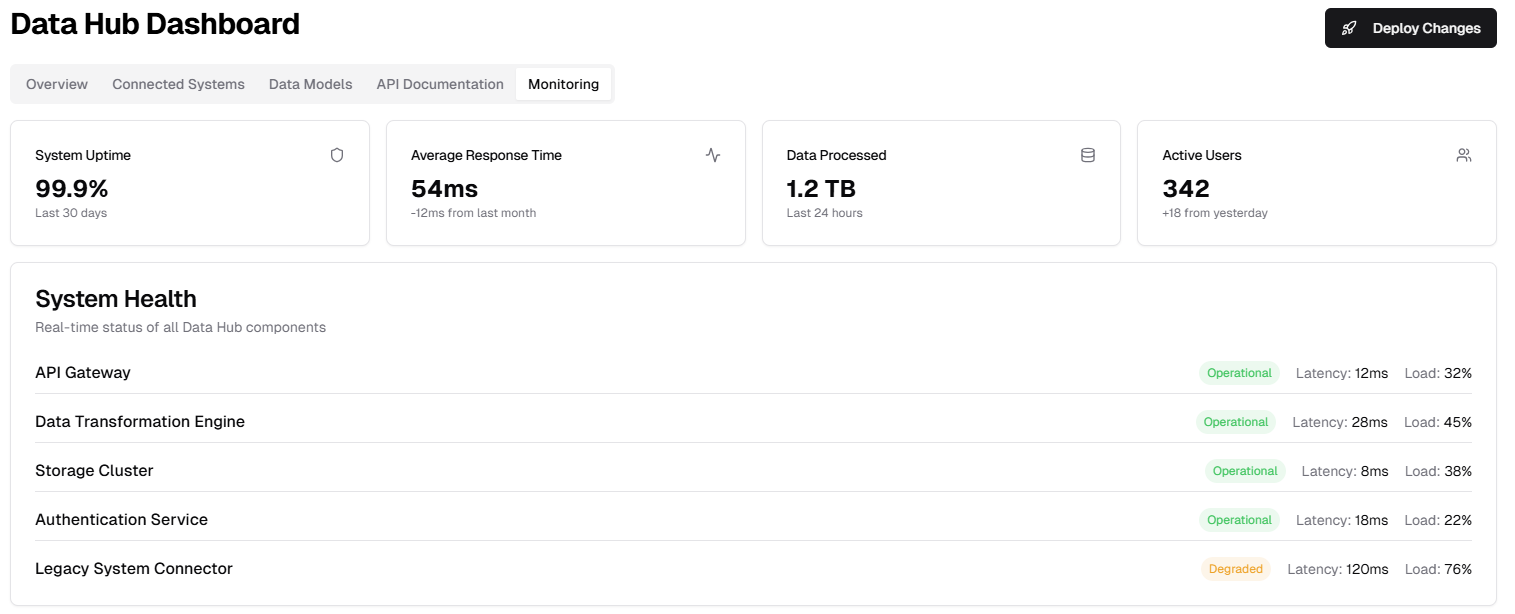Open the API Documentation tab
The width and height of the screenshot is (1515, 614).
(440, 84)
